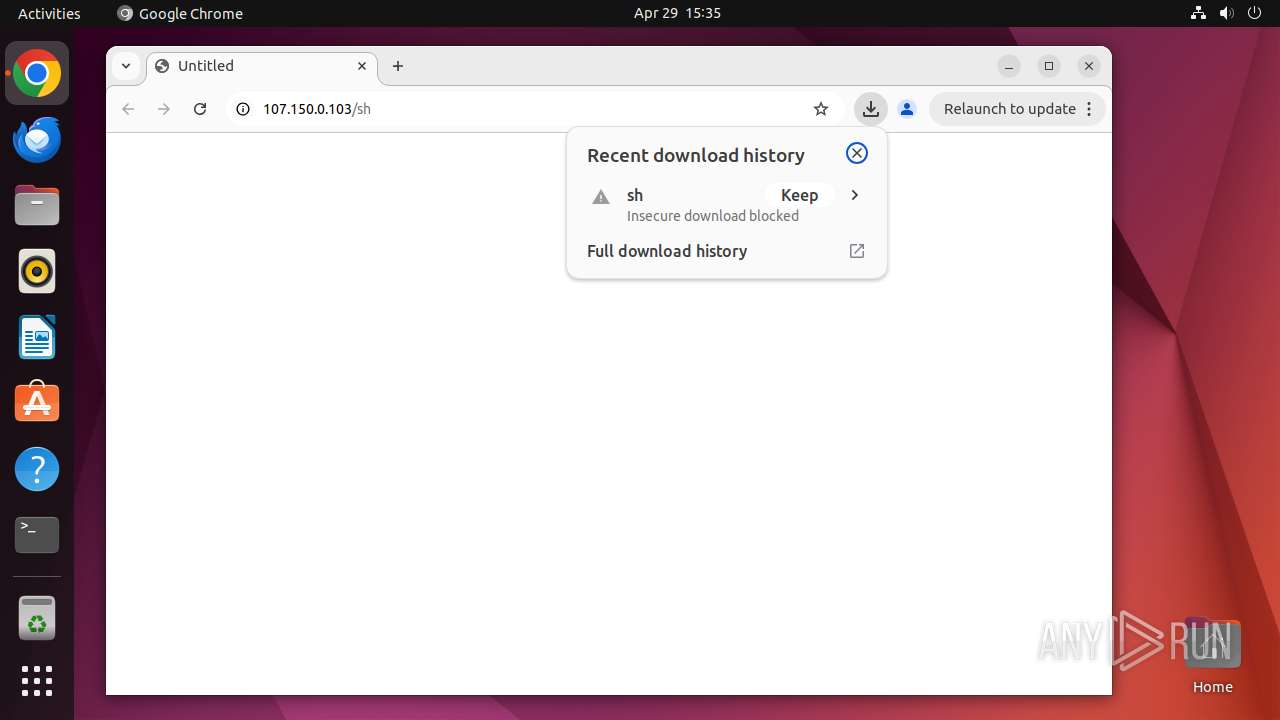Viewport: 1280px width, 720px height.
Task: Launch Rhythmbox from the dock
Action: [37, 271]
